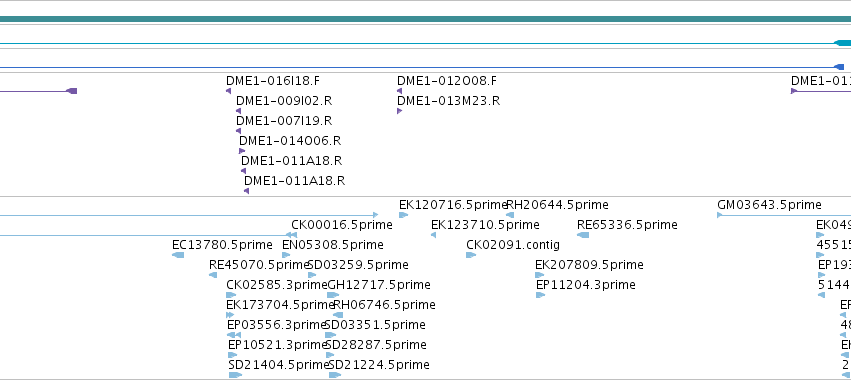This screenshot has width=851, height=380.
Task: Select the SD21224.5prime feature block
Action: (x=335, y=375)
